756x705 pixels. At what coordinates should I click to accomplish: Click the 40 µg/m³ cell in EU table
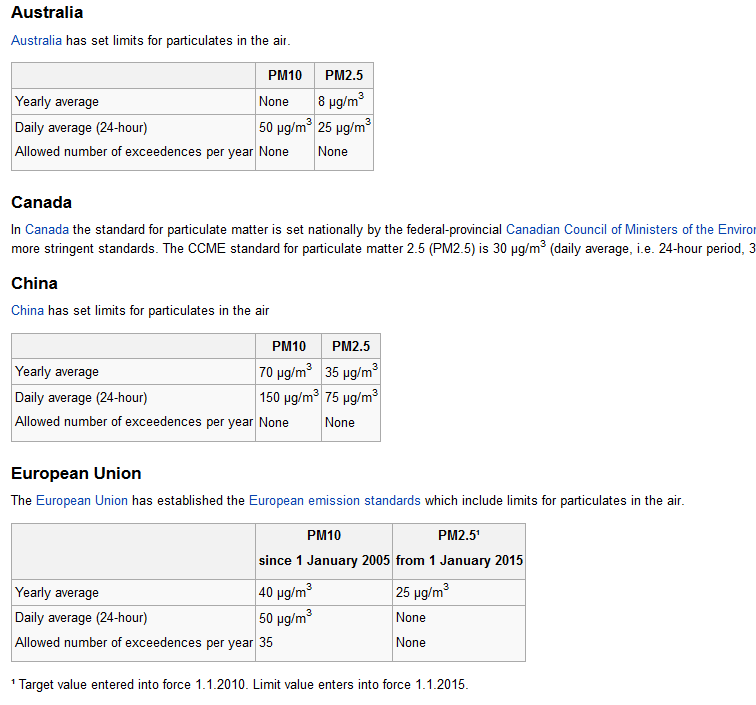click(x=285, y=592)
